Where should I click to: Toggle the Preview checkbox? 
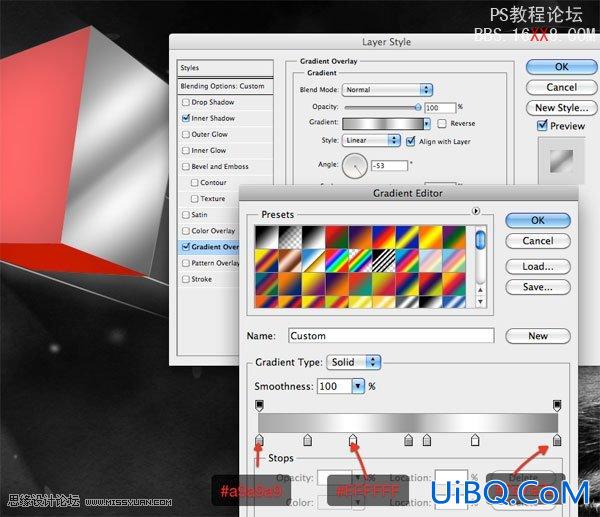tap(542, 125)
